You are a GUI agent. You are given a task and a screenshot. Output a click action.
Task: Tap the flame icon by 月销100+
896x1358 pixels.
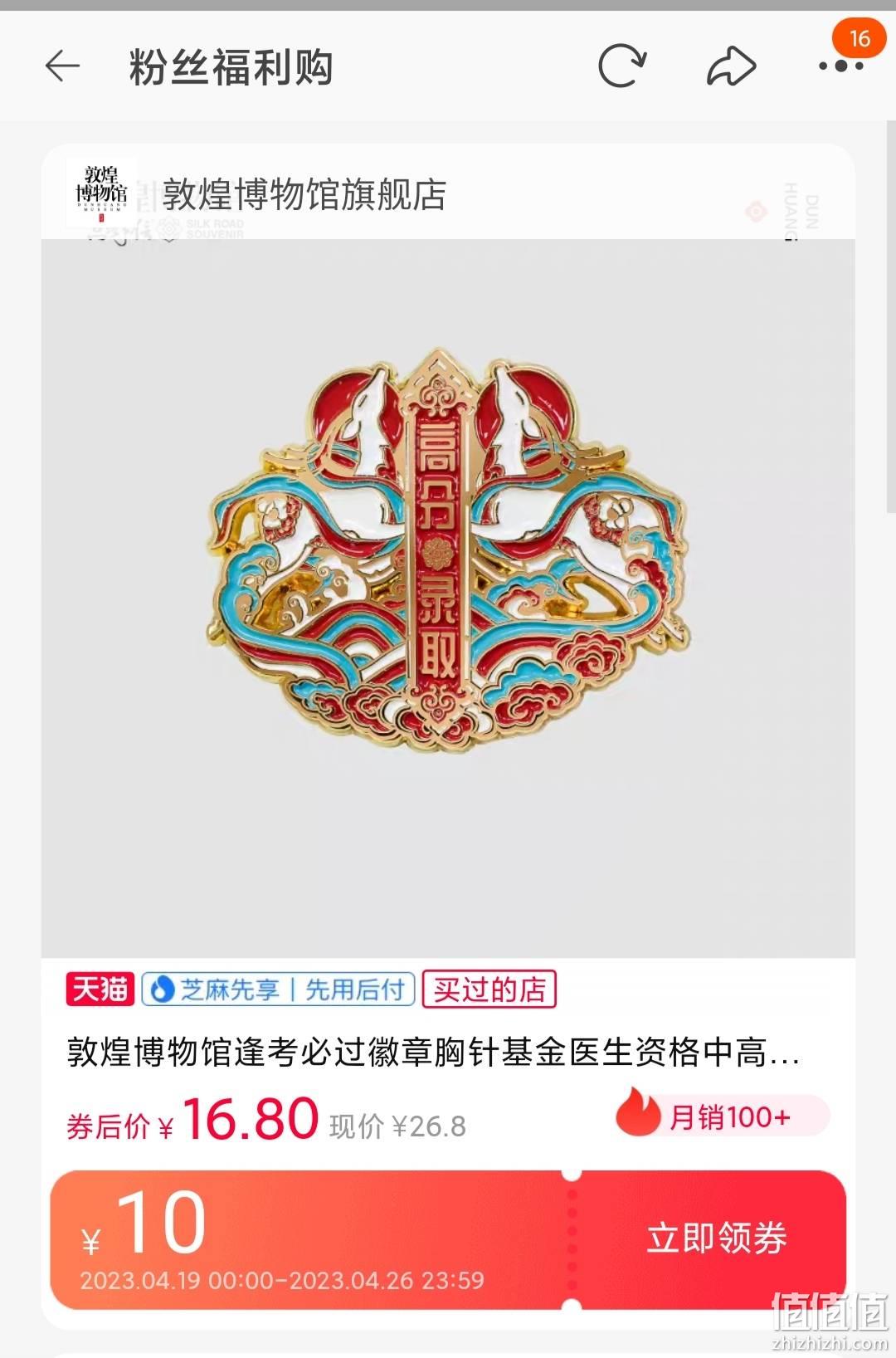click(639, 1114)
